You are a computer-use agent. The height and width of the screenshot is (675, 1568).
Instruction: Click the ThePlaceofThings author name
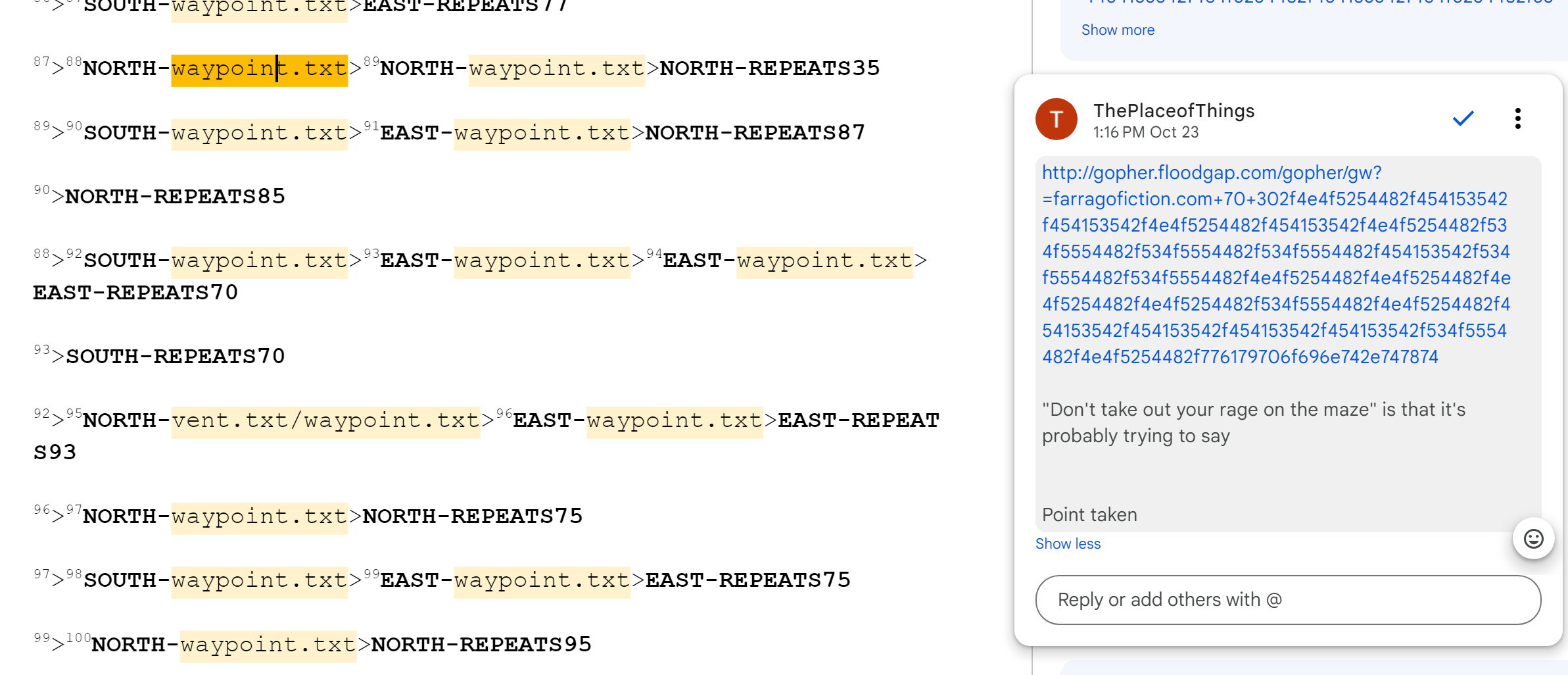tap(1174, 111)
